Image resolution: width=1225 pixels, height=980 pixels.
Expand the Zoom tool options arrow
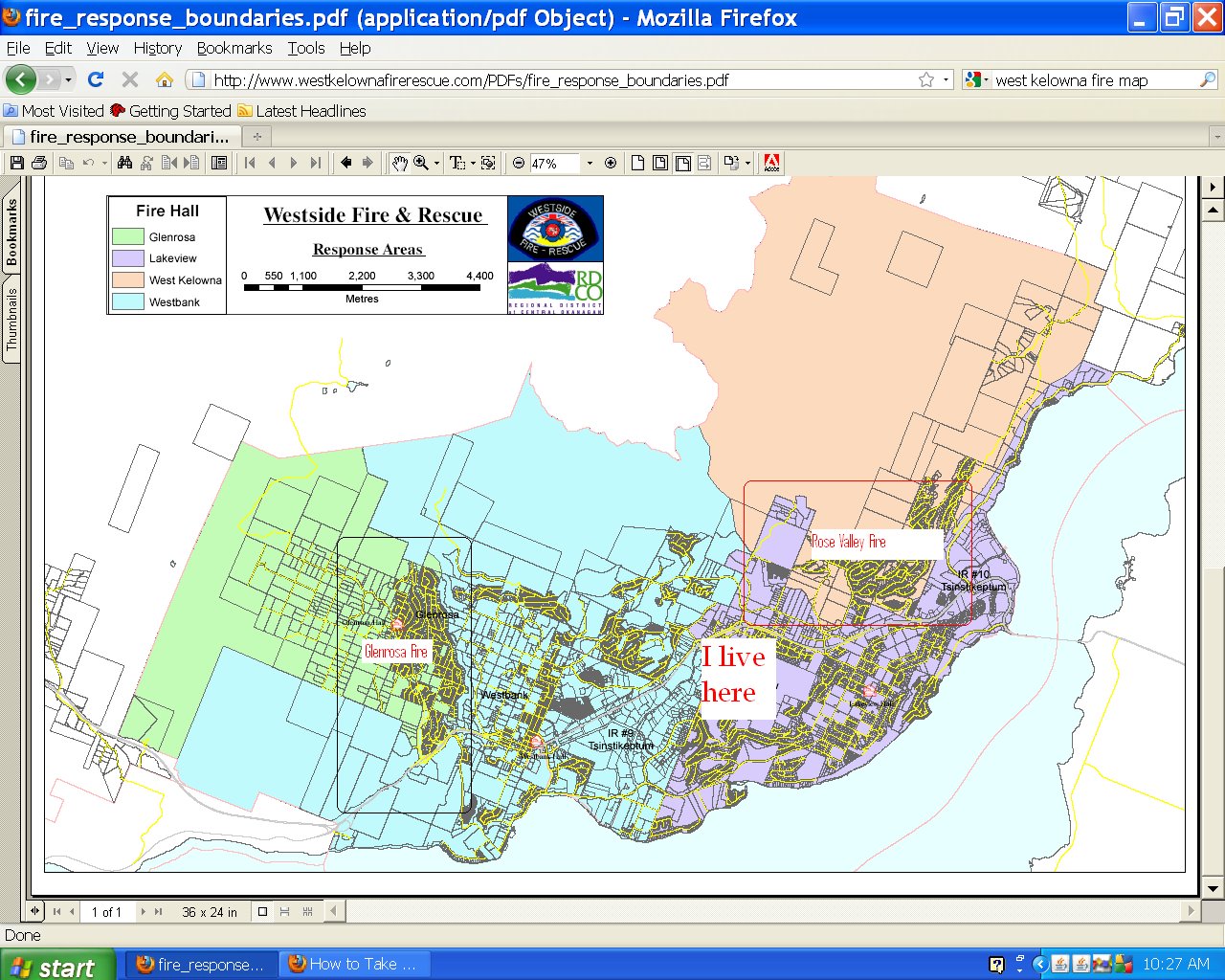tap(436, 163)
